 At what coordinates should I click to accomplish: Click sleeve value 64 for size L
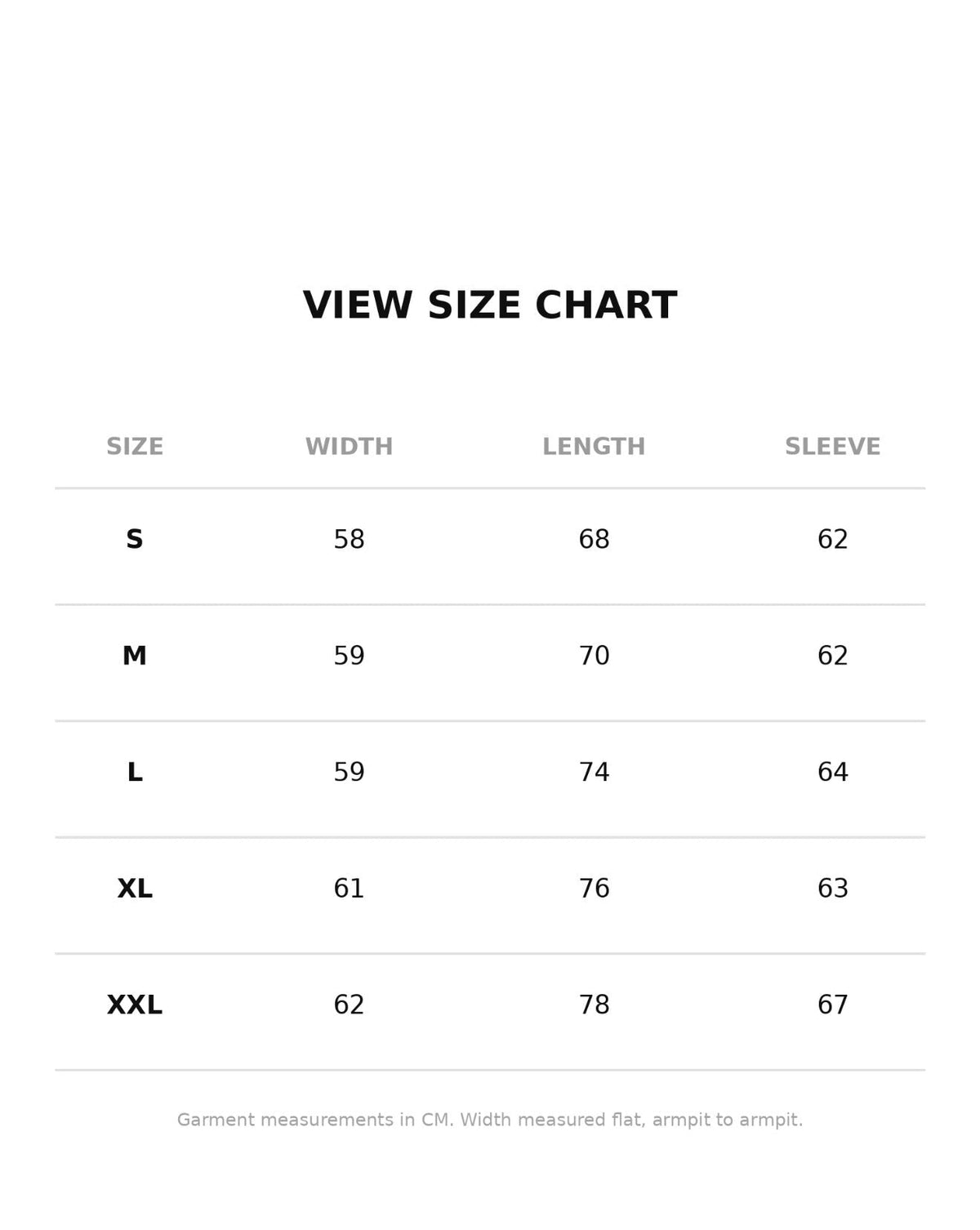833,773
